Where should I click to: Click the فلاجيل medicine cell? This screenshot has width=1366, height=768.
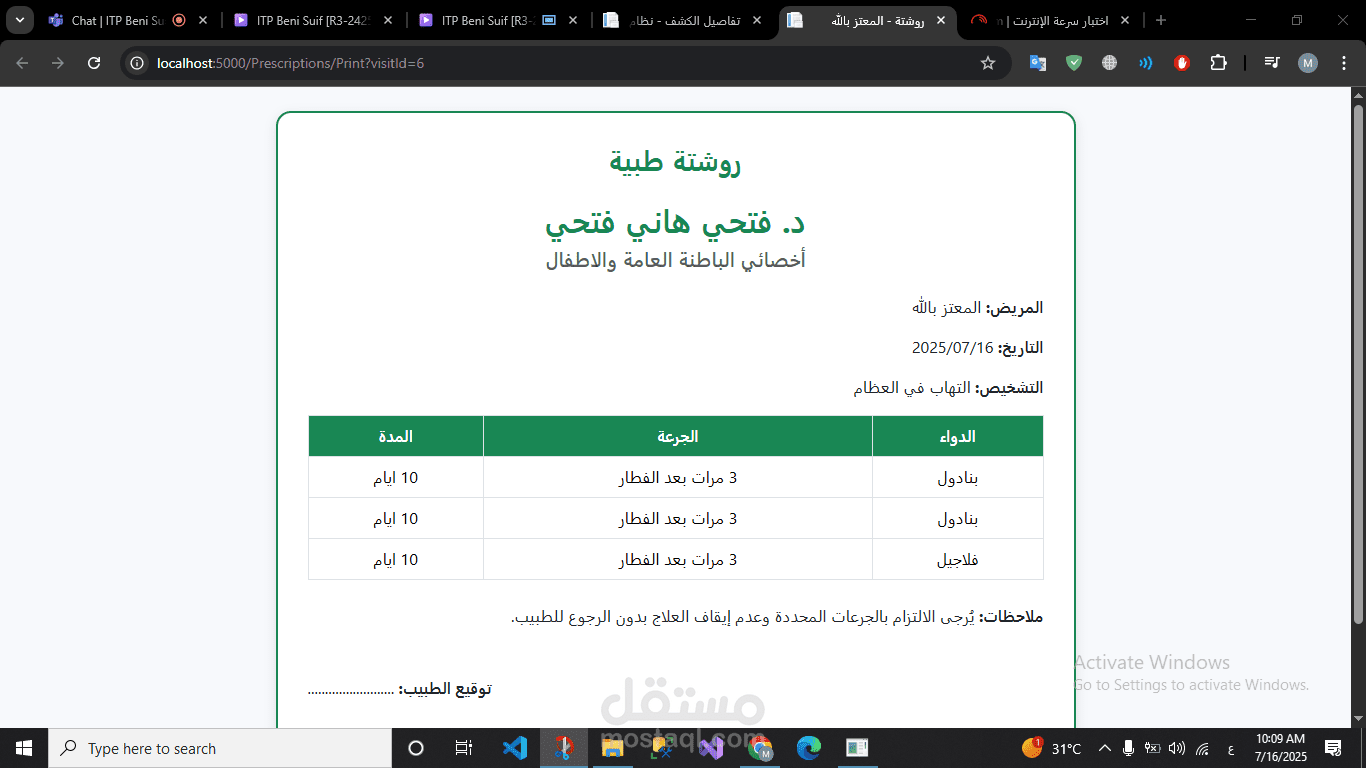[957, 560]
